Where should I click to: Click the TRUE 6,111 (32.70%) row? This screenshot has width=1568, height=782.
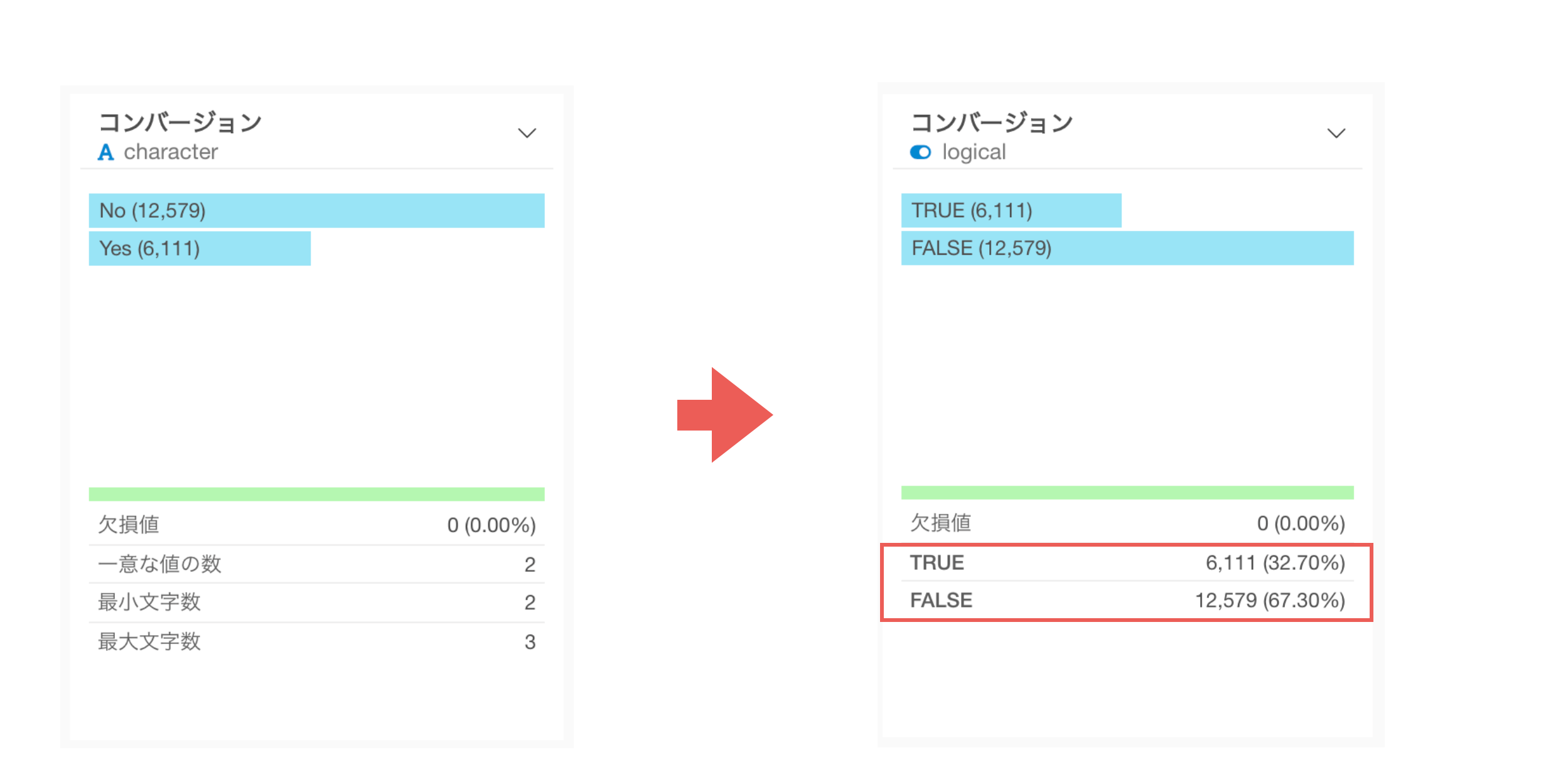tap(1127, 562)
